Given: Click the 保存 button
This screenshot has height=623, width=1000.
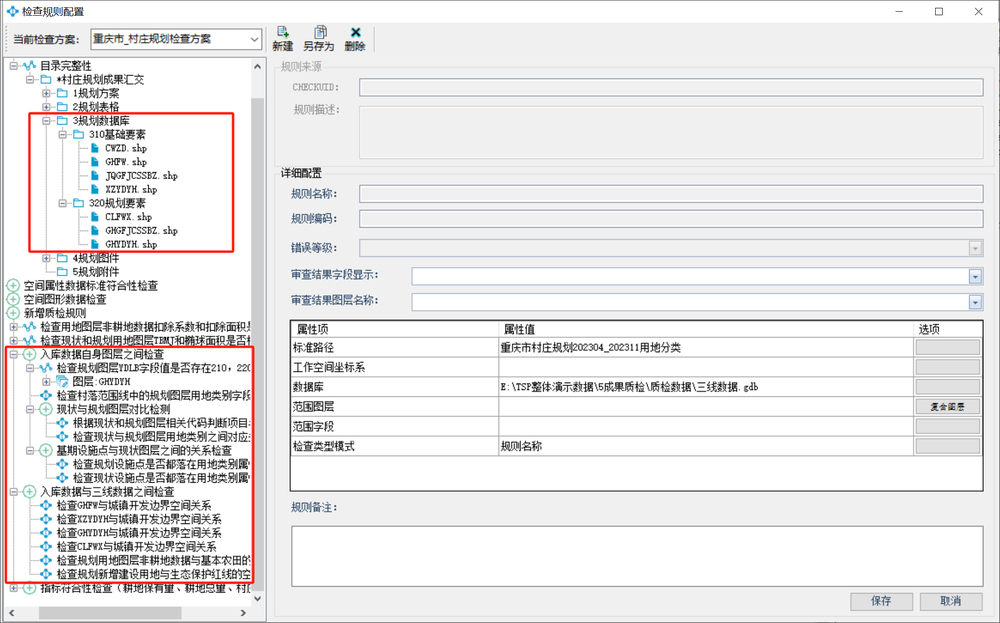Looking at the screenshot, I should (x=883, y=601).
